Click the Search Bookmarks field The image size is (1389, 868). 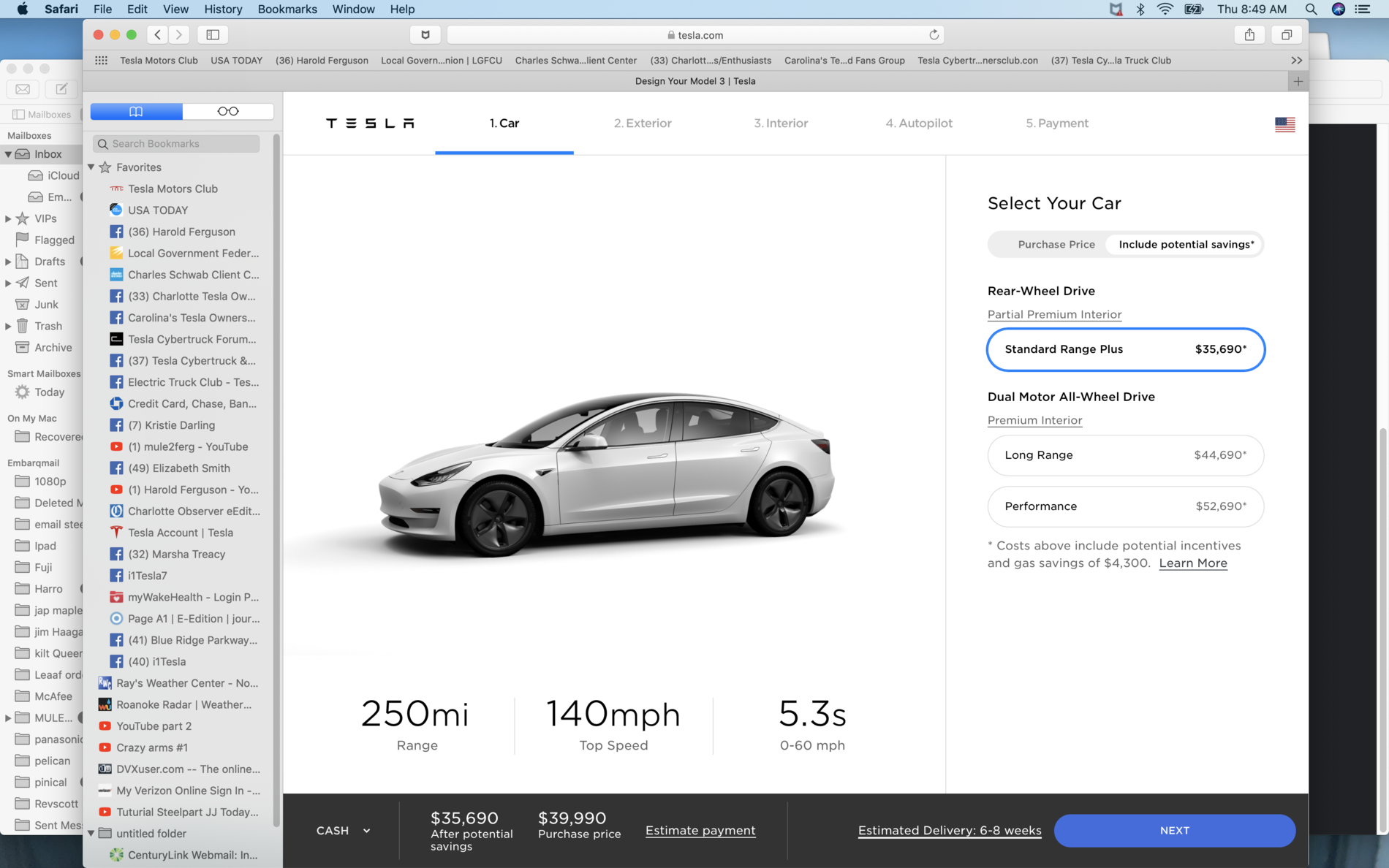coord(176,144)
